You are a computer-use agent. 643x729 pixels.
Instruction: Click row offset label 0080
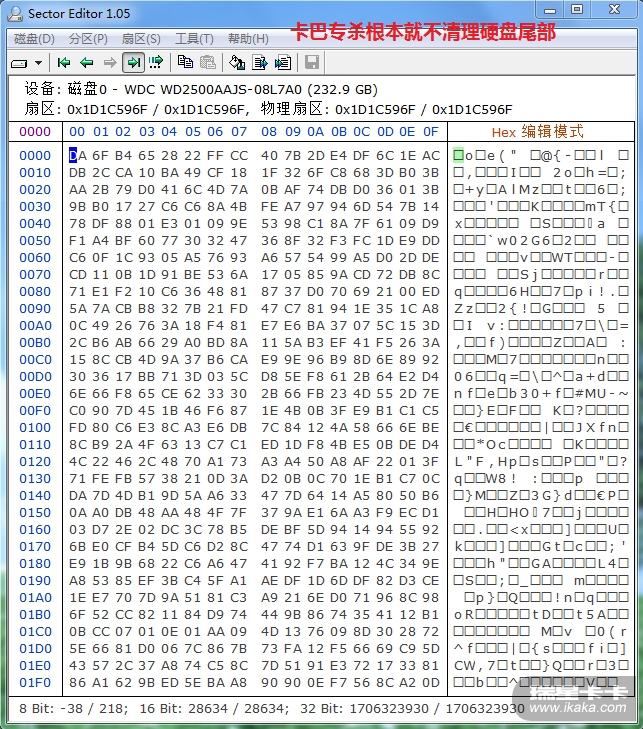pos(35,292)
